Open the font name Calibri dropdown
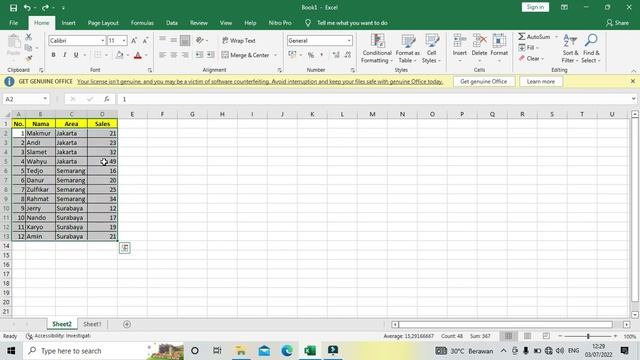Image resolution: width=640 pixels, height=360 pixels. pos(102,40)
